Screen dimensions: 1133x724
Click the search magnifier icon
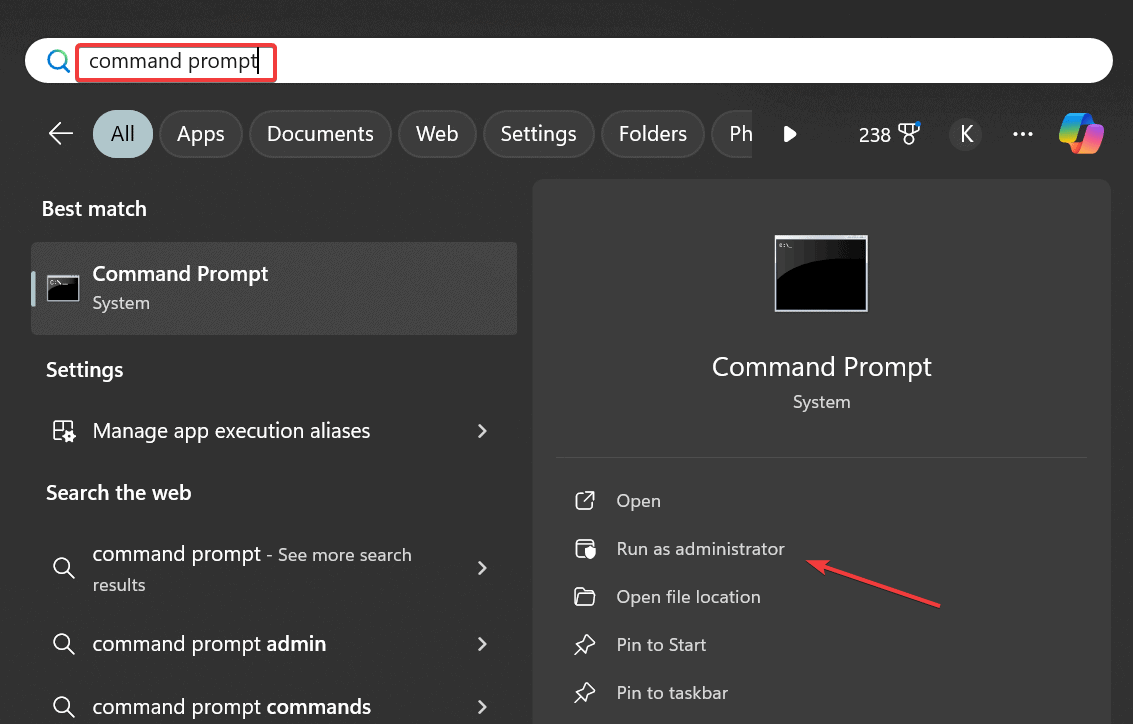coord(59,62)
